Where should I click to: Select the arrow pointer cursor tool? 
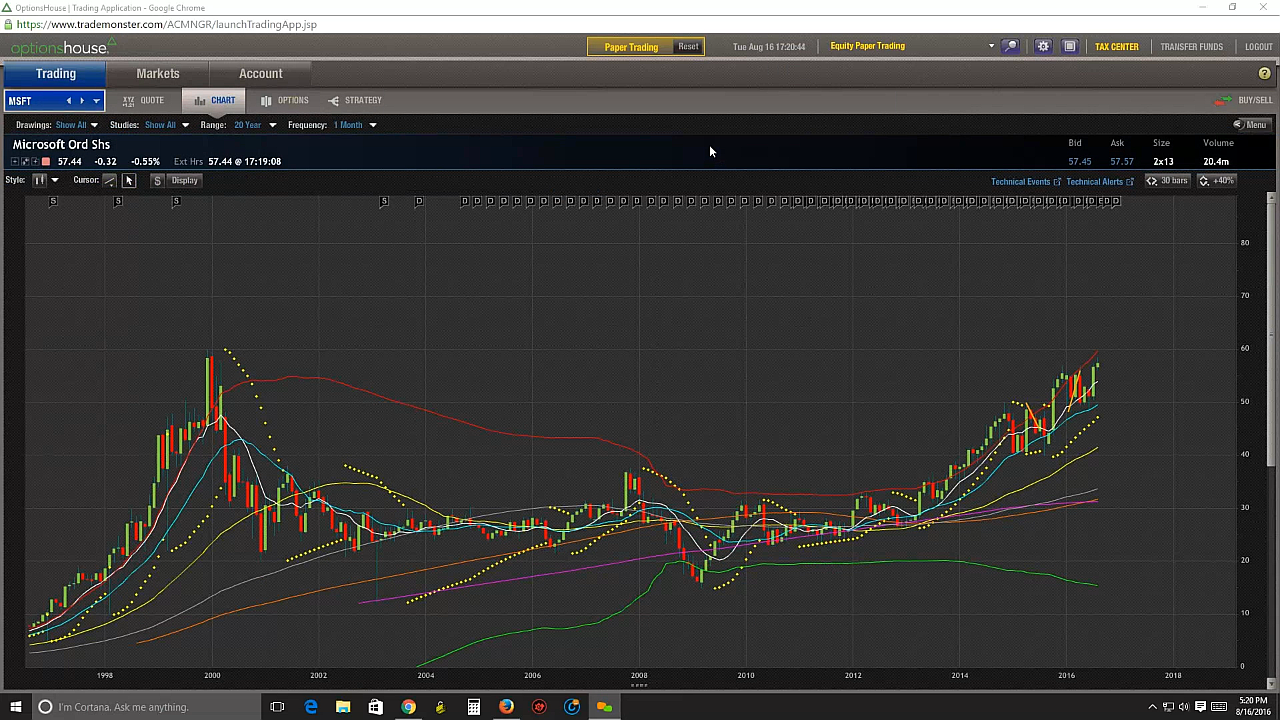(x=129, y=180)
